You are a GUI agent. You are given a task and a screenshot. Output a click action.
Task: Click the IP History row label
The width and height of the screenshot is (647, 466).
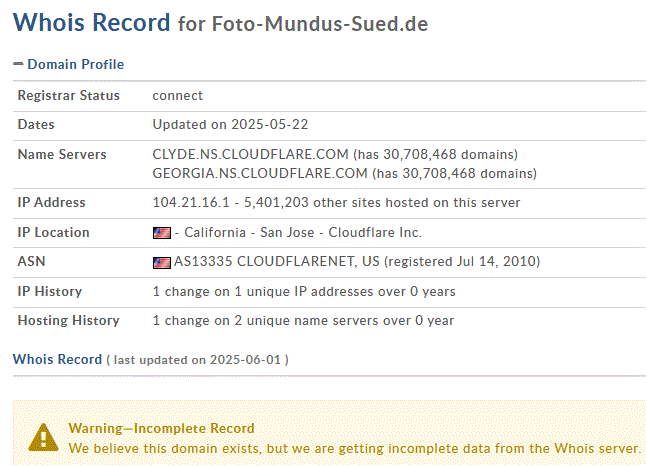pos(50,292)
